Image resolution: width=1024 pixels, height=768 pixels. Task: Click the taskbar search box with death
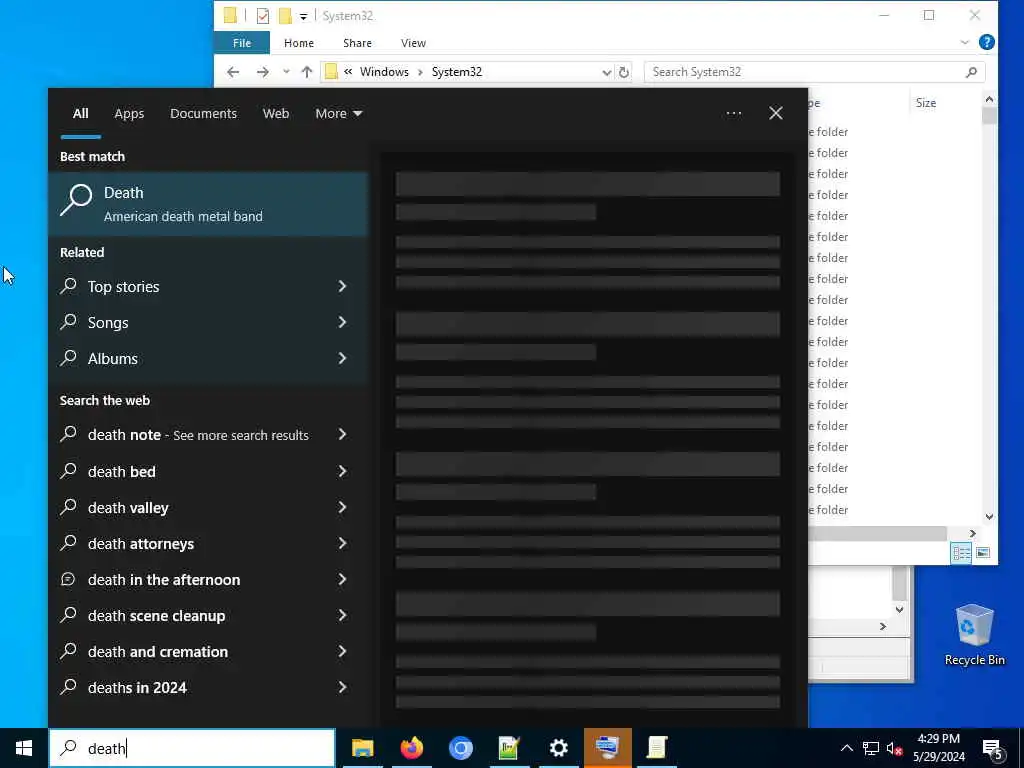[x=193, y=748]
